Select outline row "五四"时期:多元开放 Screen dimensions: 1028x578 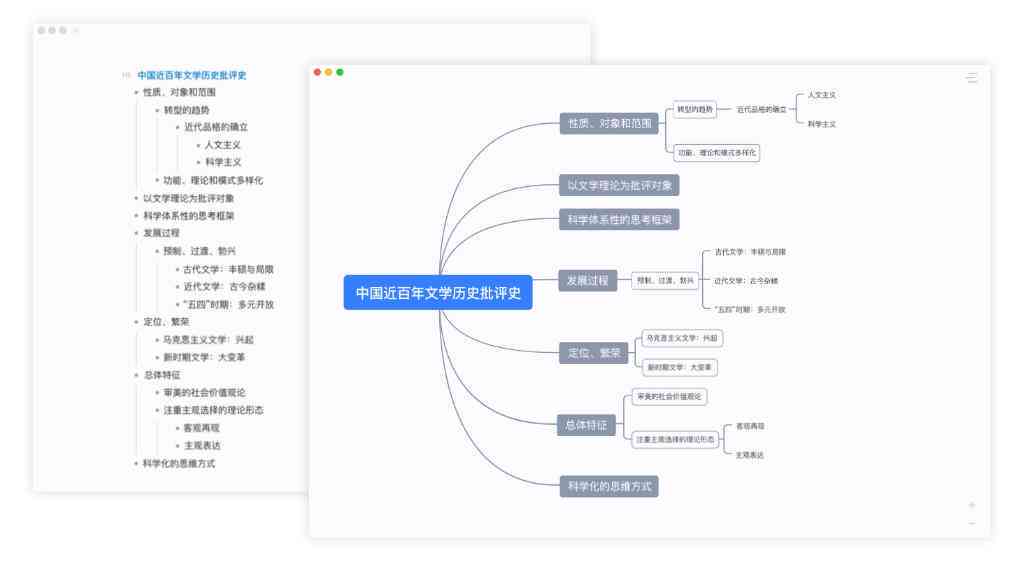[x=228, y=305]
